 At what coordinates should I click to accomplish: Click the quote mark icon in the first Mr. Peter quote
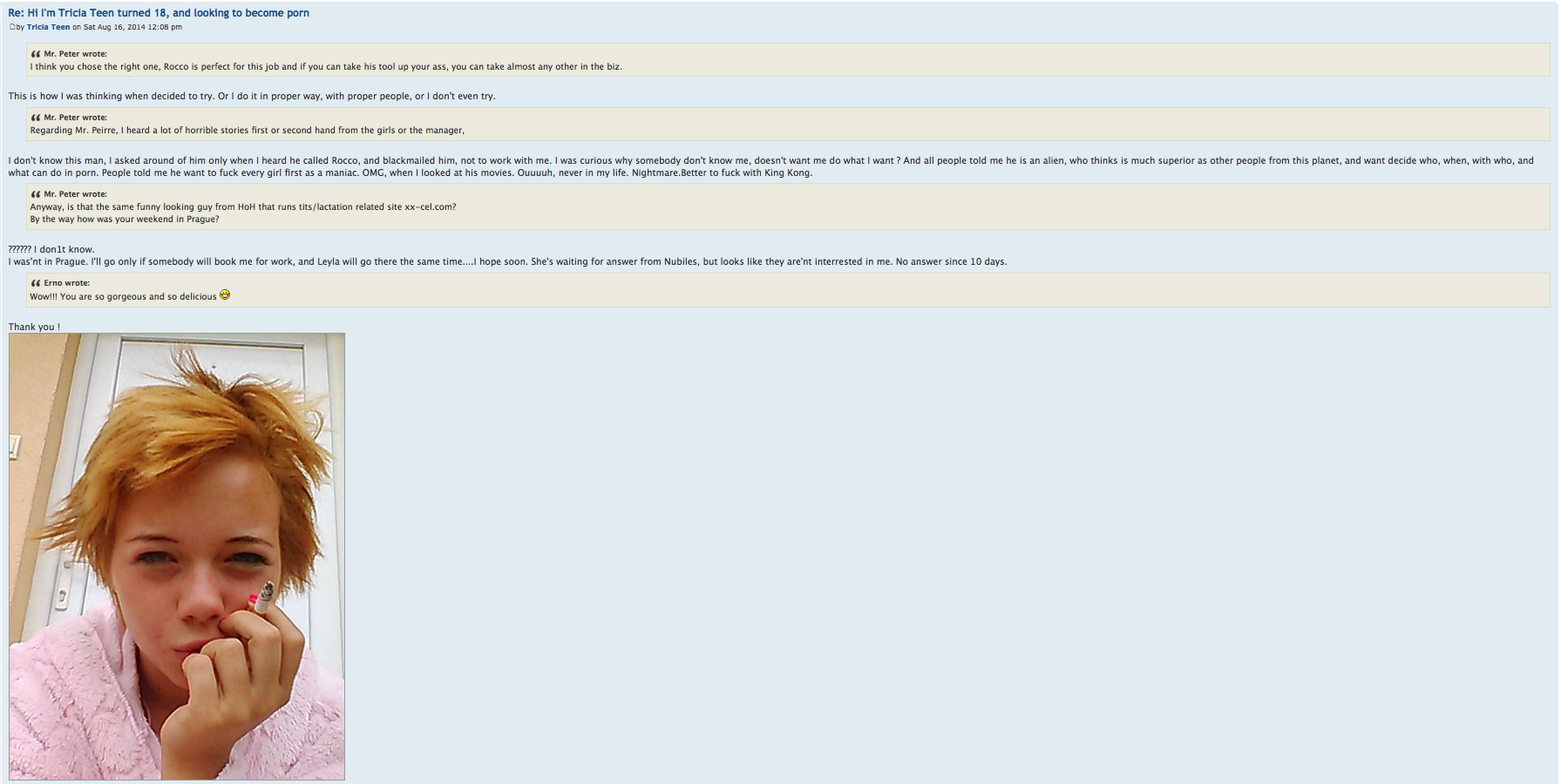36,54
